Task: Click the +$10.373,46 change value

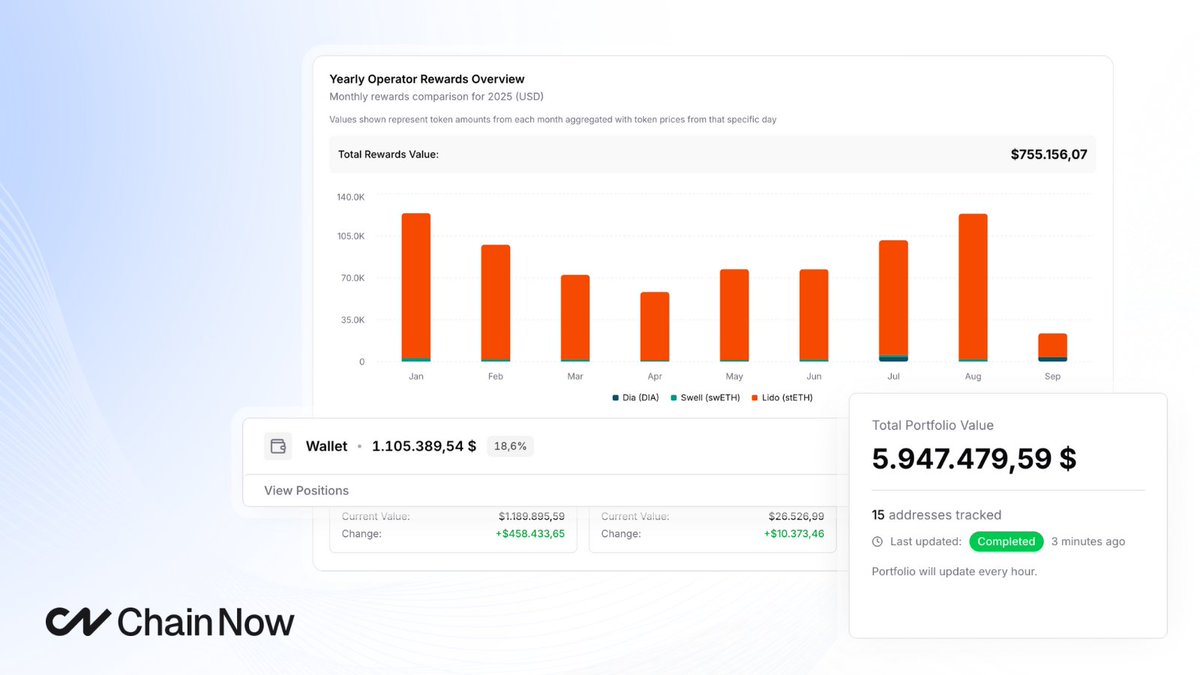Action: (794, 534)
